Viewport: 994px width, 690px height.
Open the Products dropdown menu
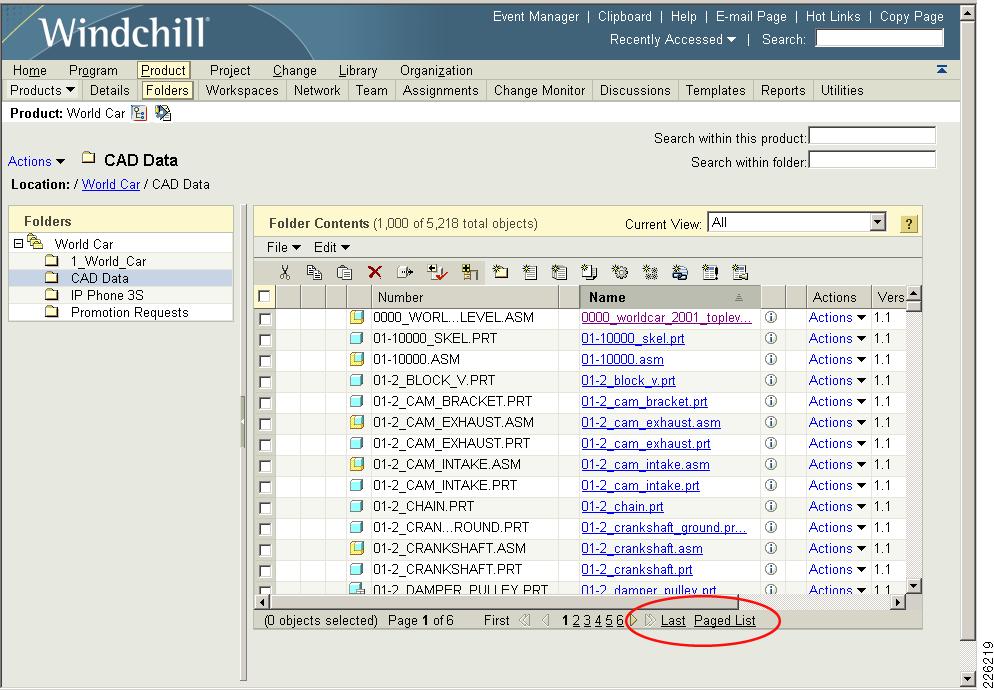[42, 90]
